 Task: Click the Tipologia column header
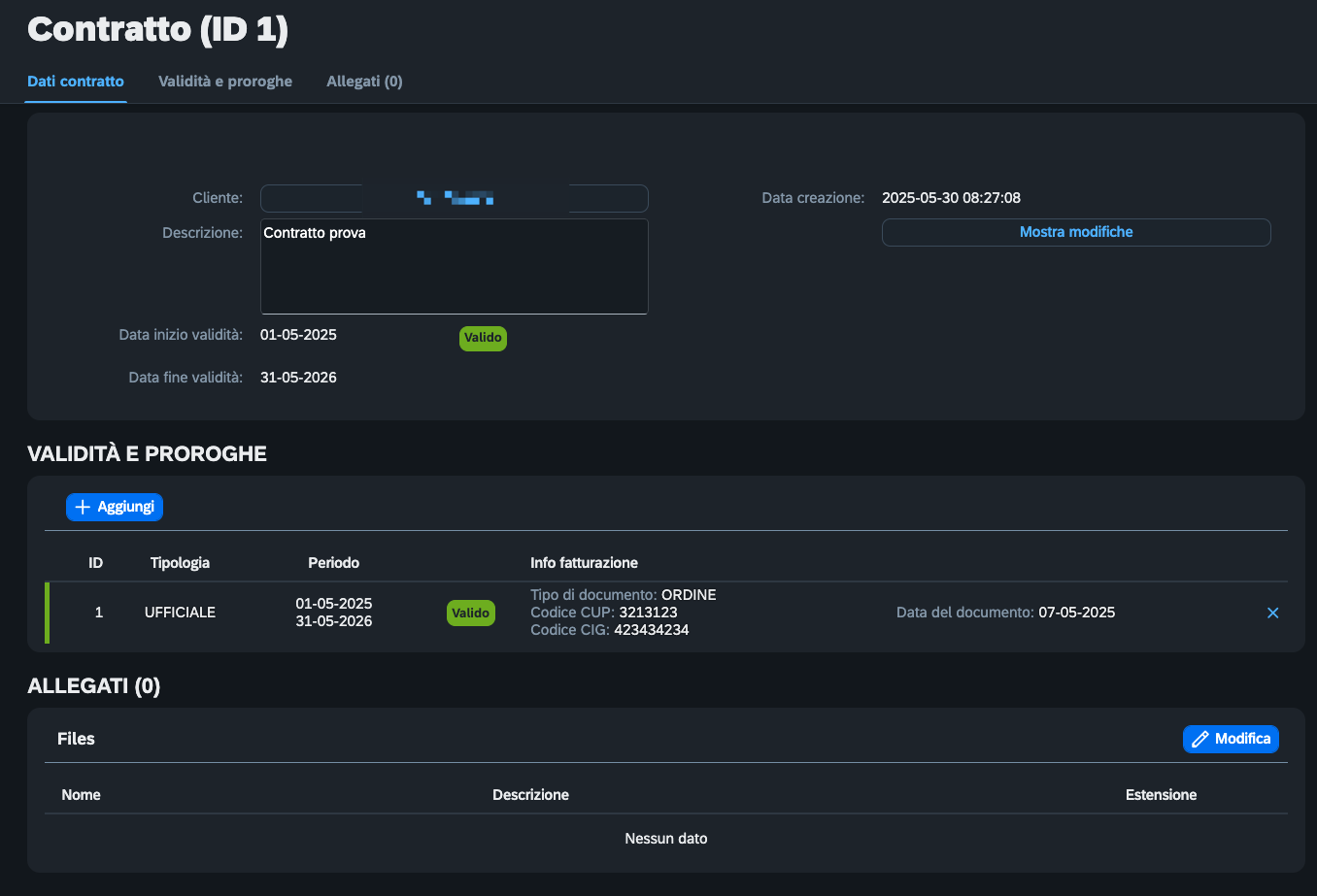coord(180,563)
